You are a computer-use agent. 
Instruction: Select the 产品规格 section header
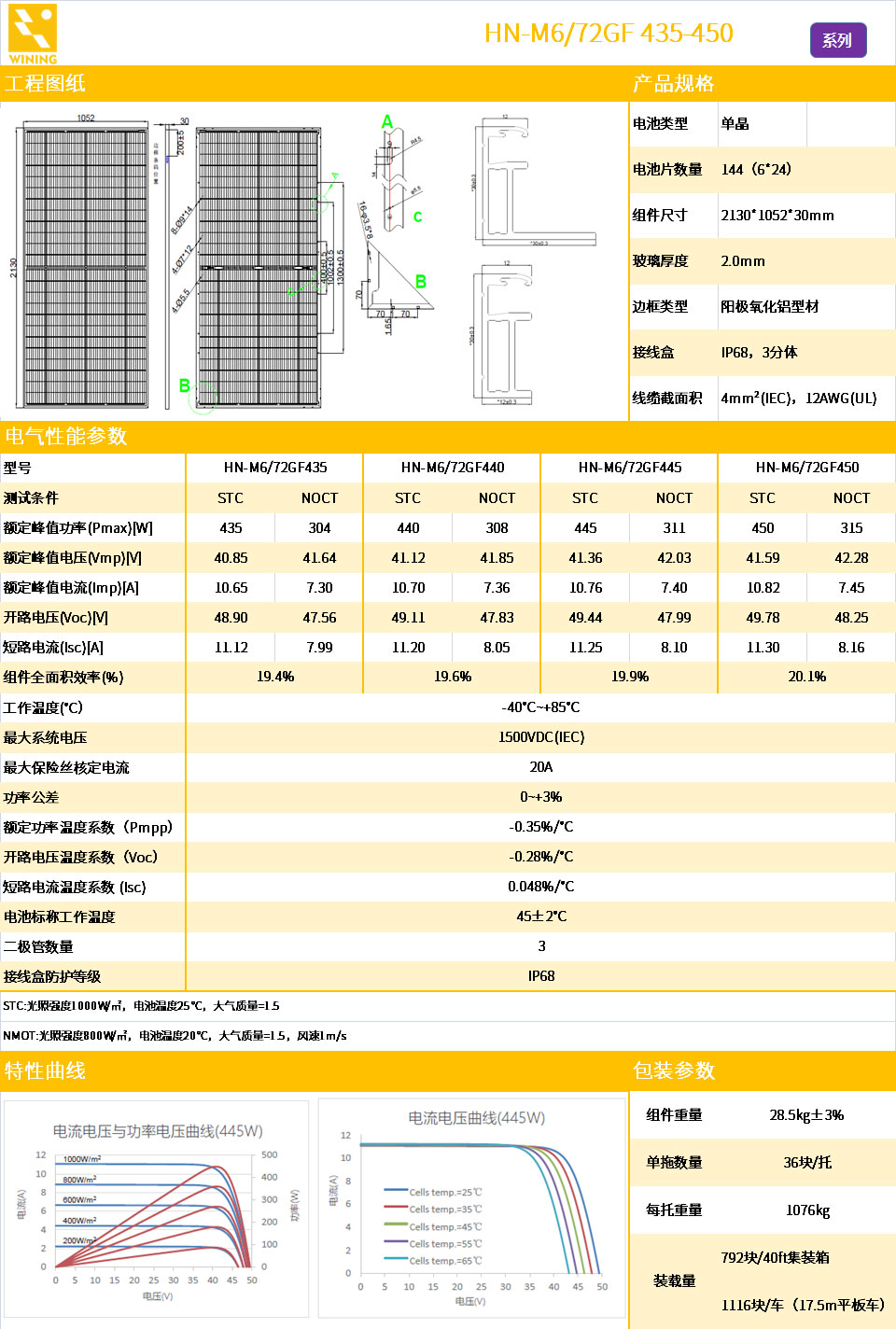point(673,83)
